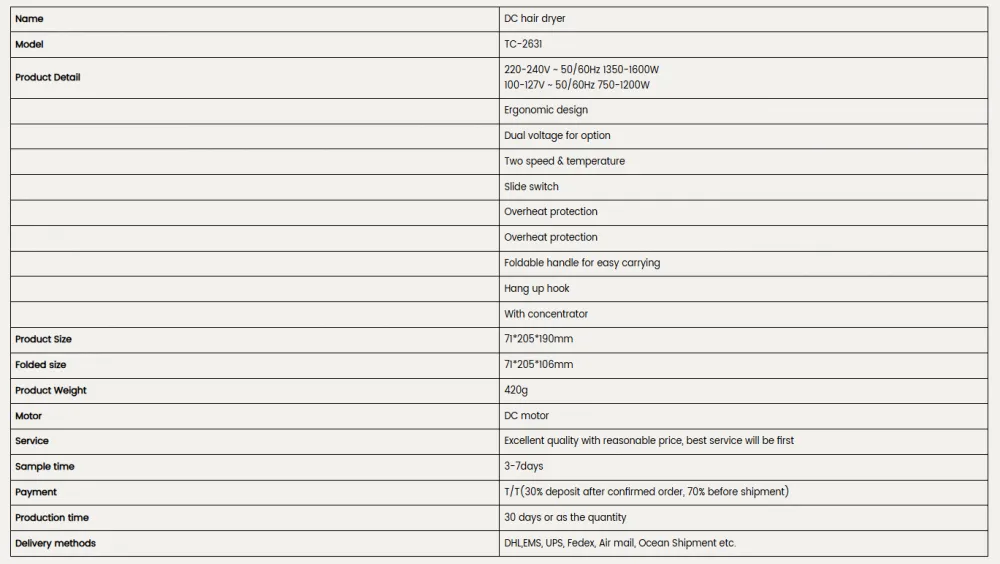Click the 'Slide switch' feature cell
This screenshot has width=1000, height=564.
point(744,187)
